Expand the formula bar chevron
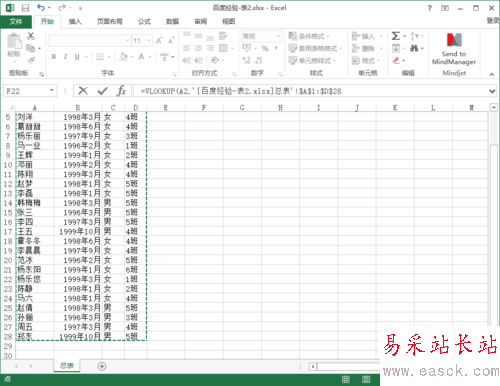 pyautogui.click(x=492, y=91)
